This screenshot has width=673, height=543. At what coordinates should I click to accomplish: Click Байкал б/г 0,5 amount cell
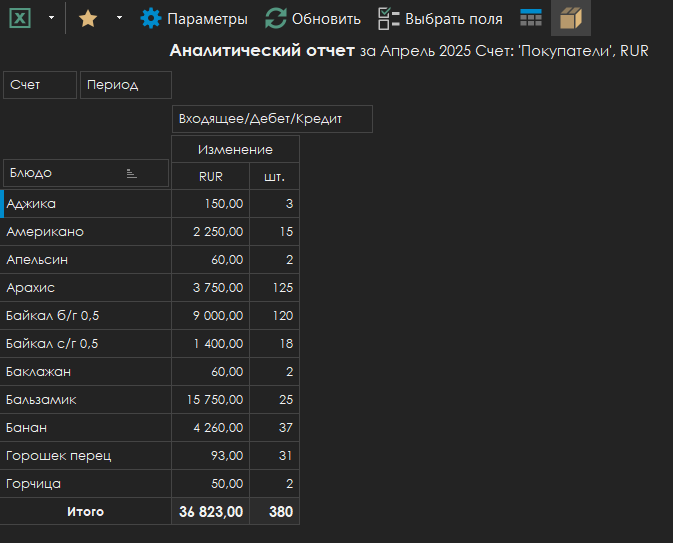tap(211, 316)
